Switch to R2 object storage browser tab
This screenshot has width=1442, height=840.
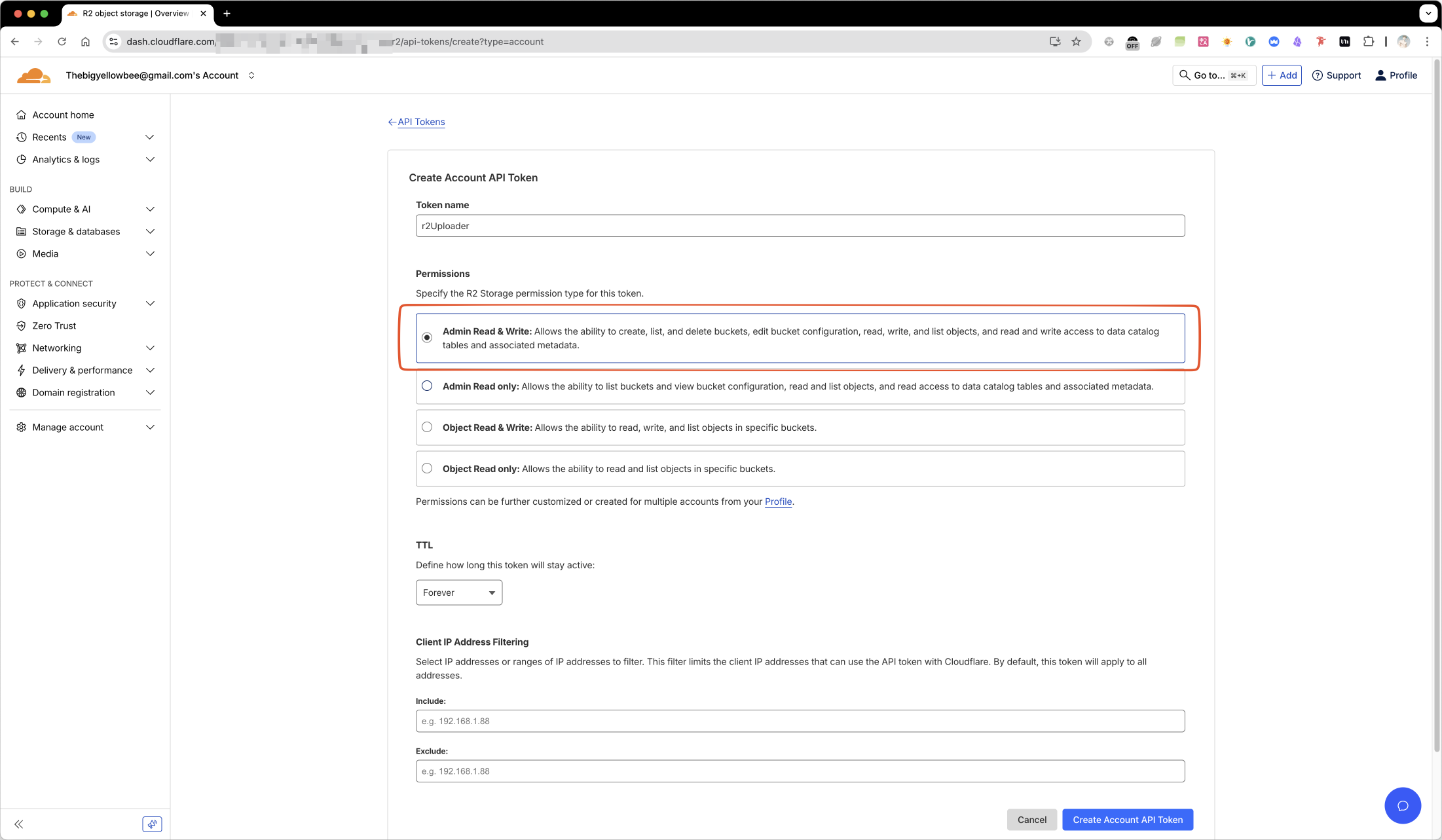(136, 13)
